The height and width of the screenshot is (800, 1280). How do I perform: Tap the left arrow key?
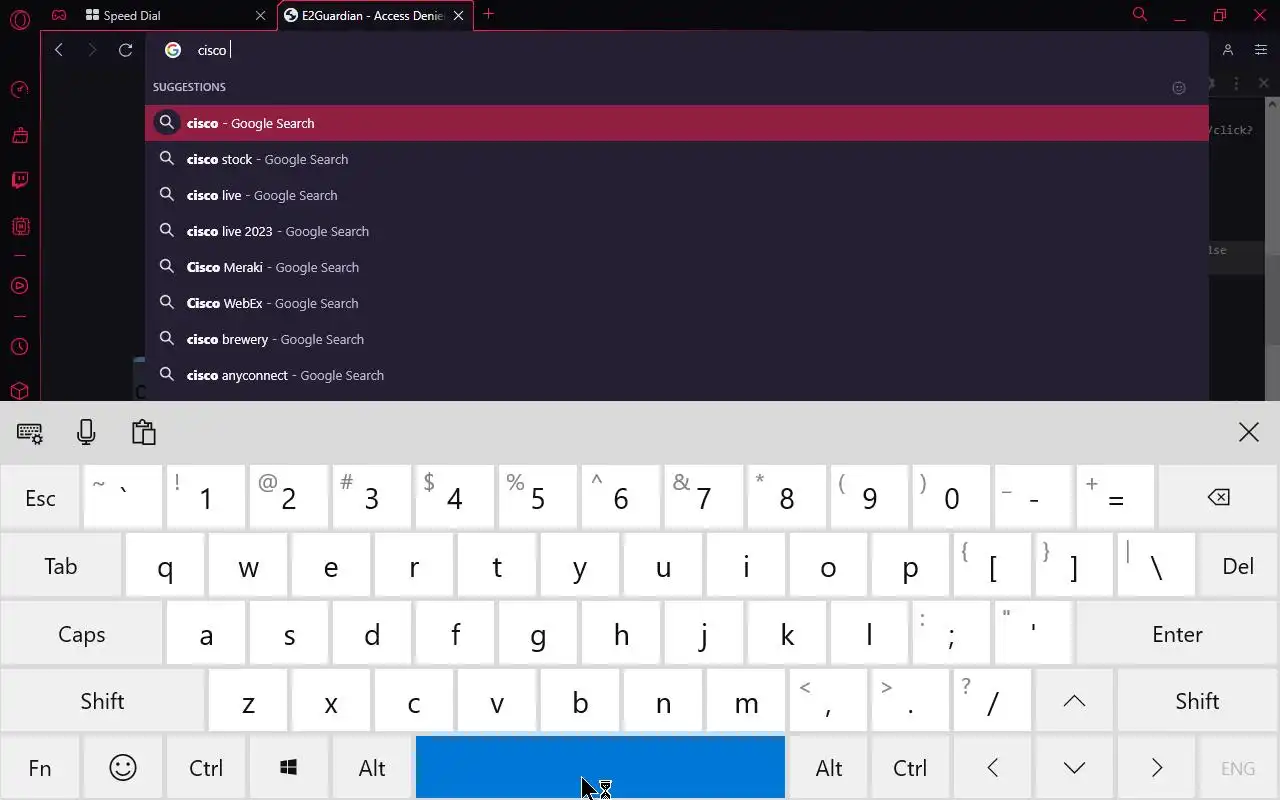coord(993,768)
